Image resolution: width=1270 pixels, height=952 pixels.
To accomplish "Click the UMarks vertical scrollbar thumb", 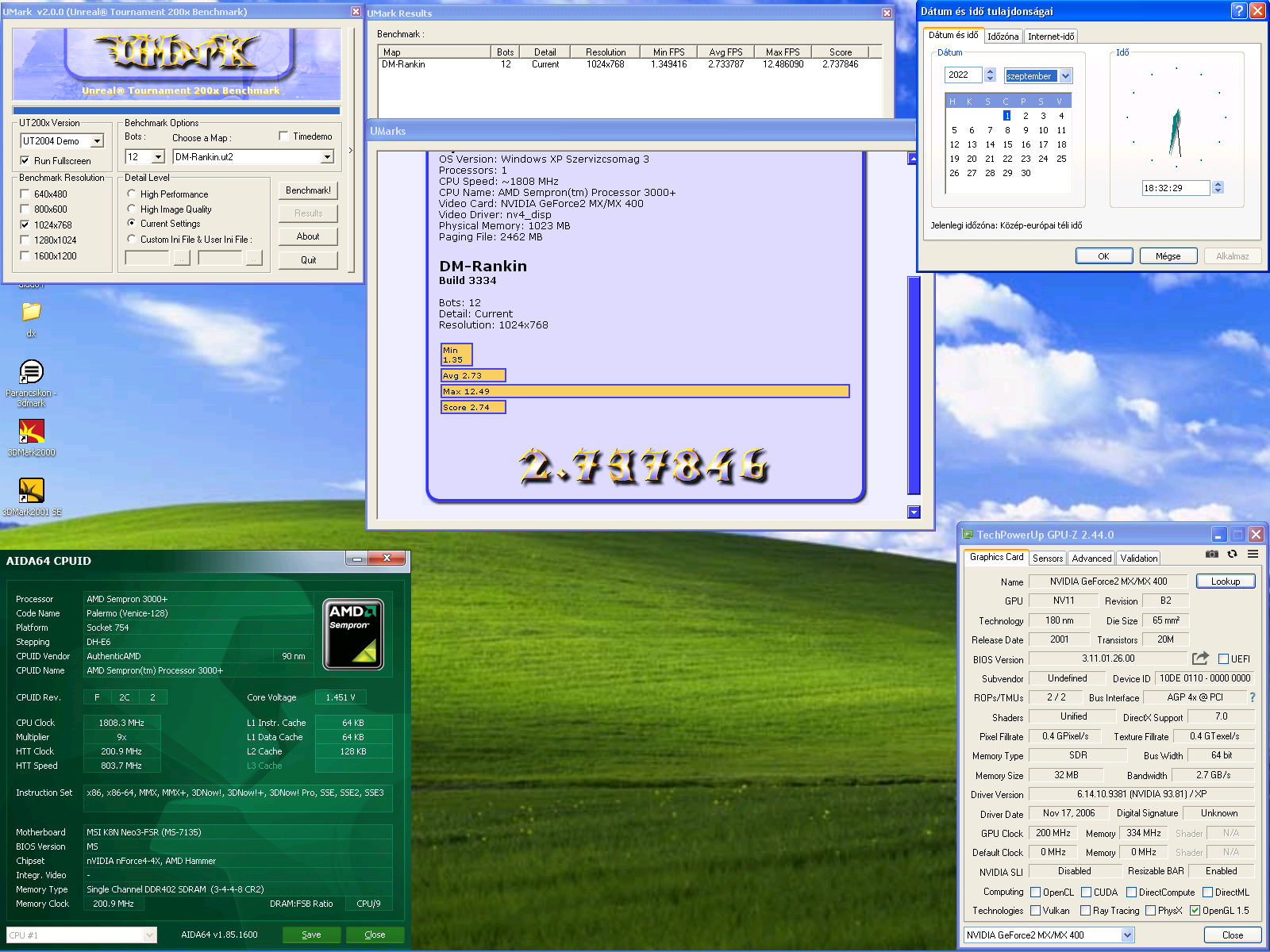I will point(913,386).
